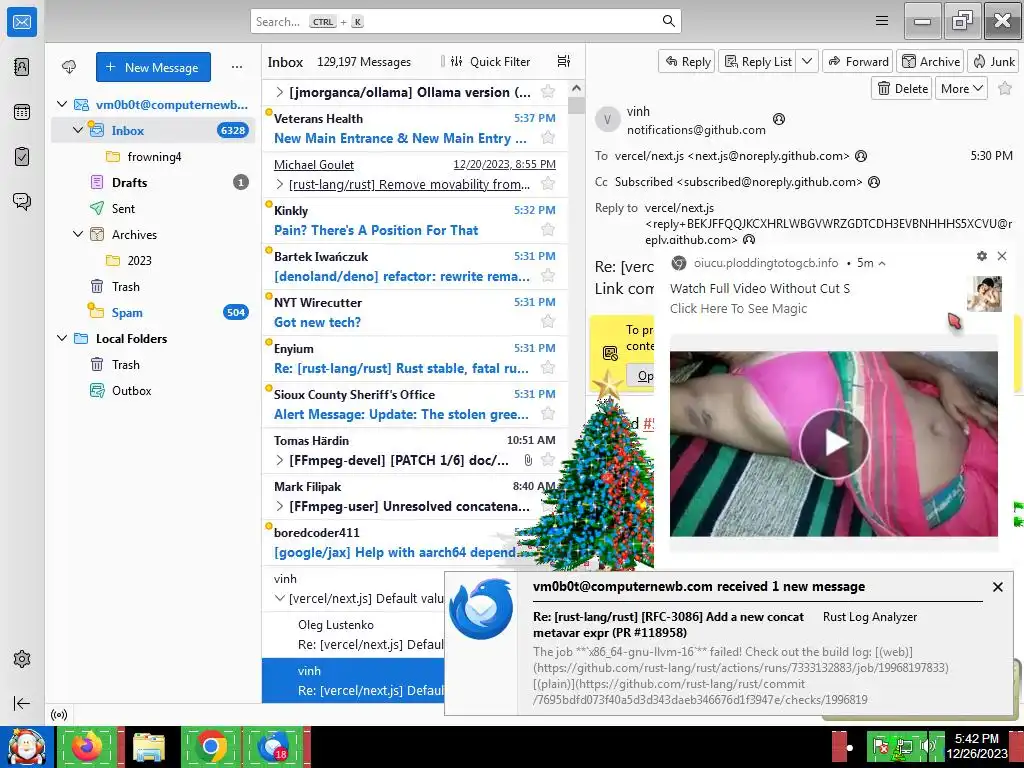1024x768 pixels.
Task: Collapse the Archives folder
Action: point(78,234)
